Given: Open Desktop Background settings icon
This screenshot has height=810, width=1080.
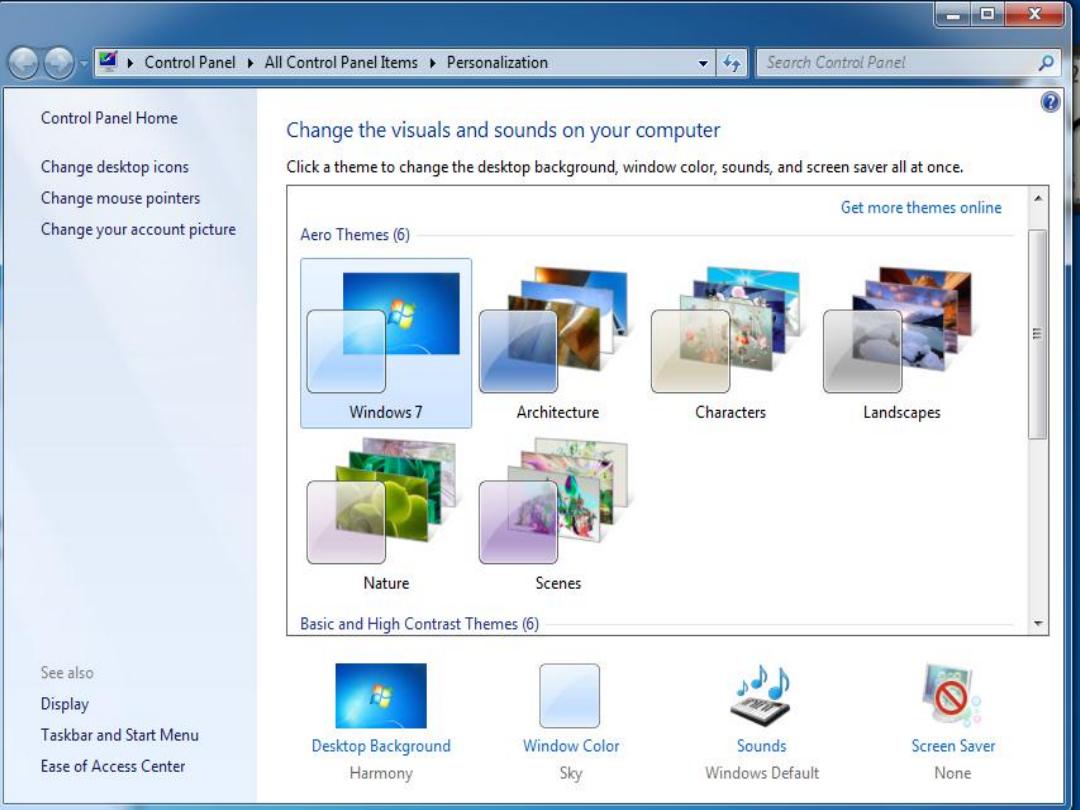Looking at the screenshot, I should click(x=381, y=696).
